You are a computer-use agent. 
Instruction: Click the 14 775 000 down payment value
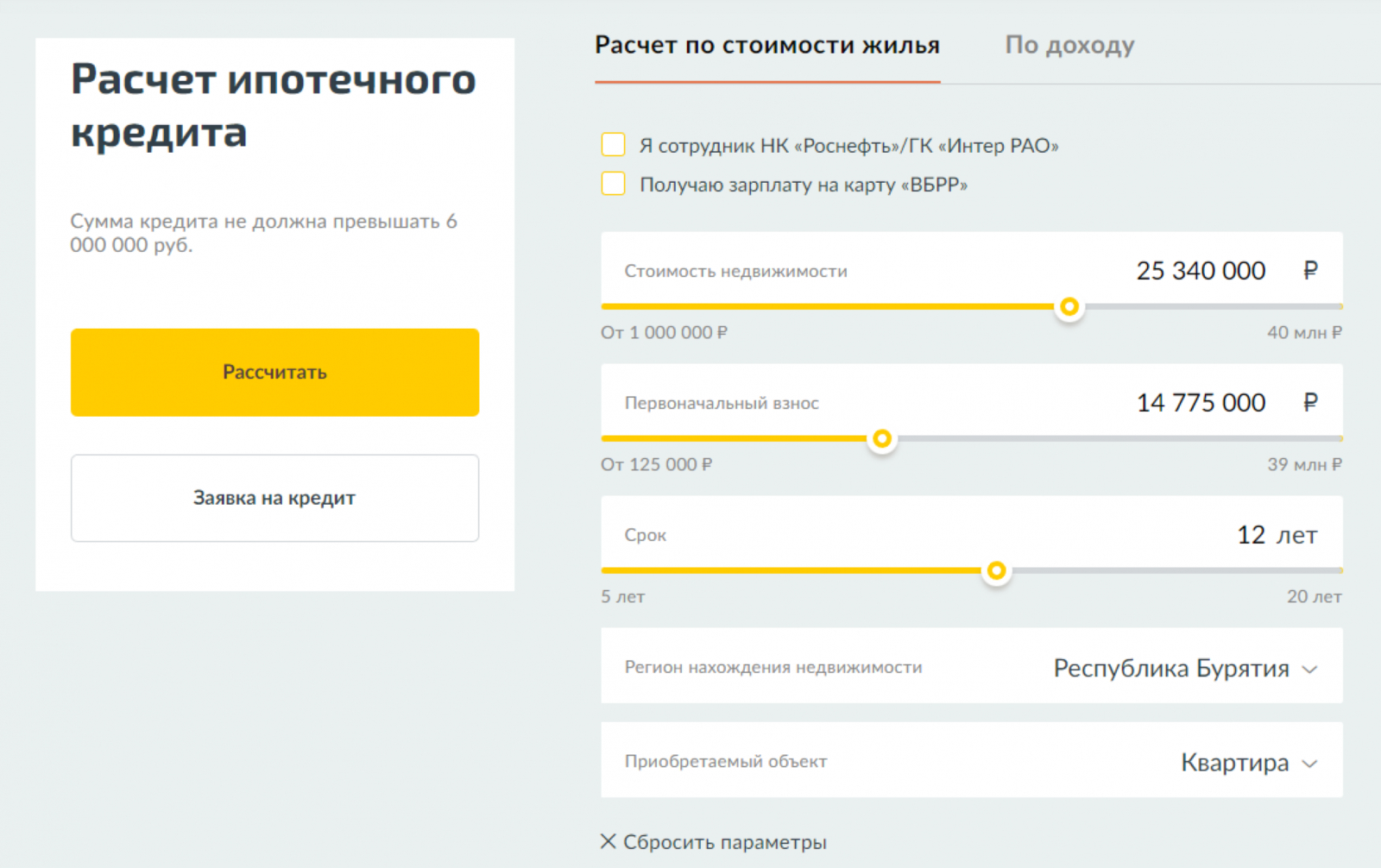pos(1200,403)
